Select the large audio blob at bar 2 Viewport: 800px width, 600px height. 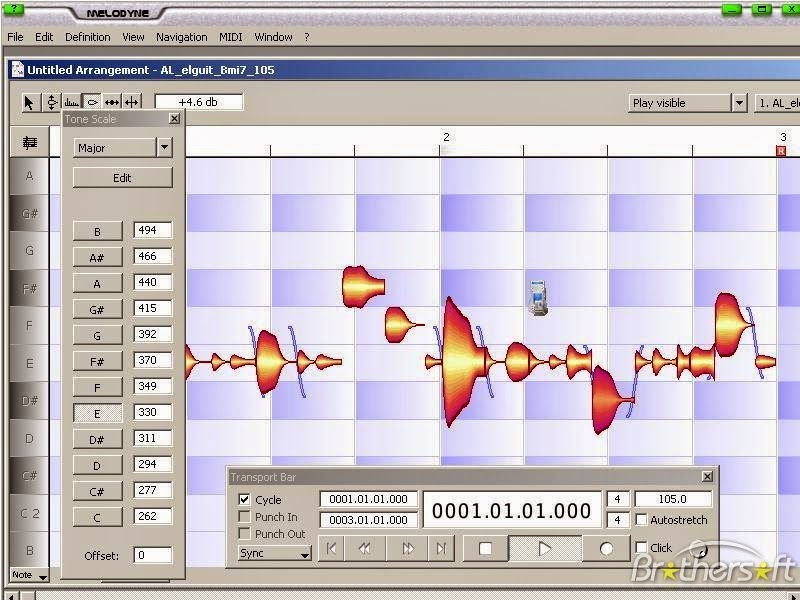coord(462,362)
